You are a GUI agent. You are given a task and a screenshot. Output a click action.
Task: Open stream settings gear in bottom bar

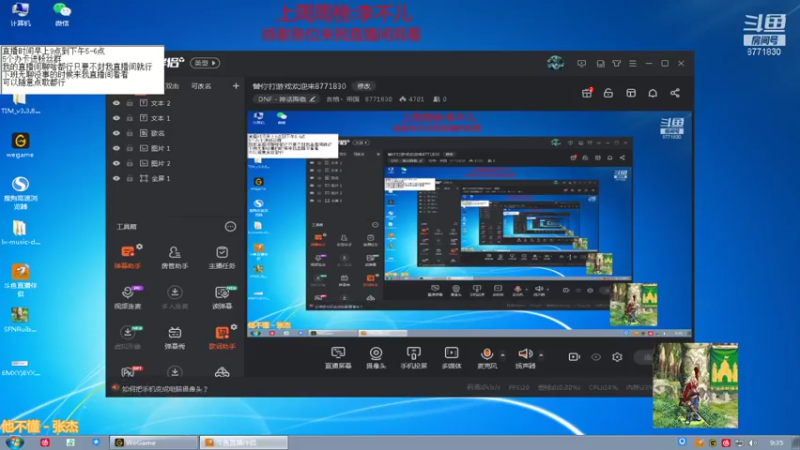point(617,357)
